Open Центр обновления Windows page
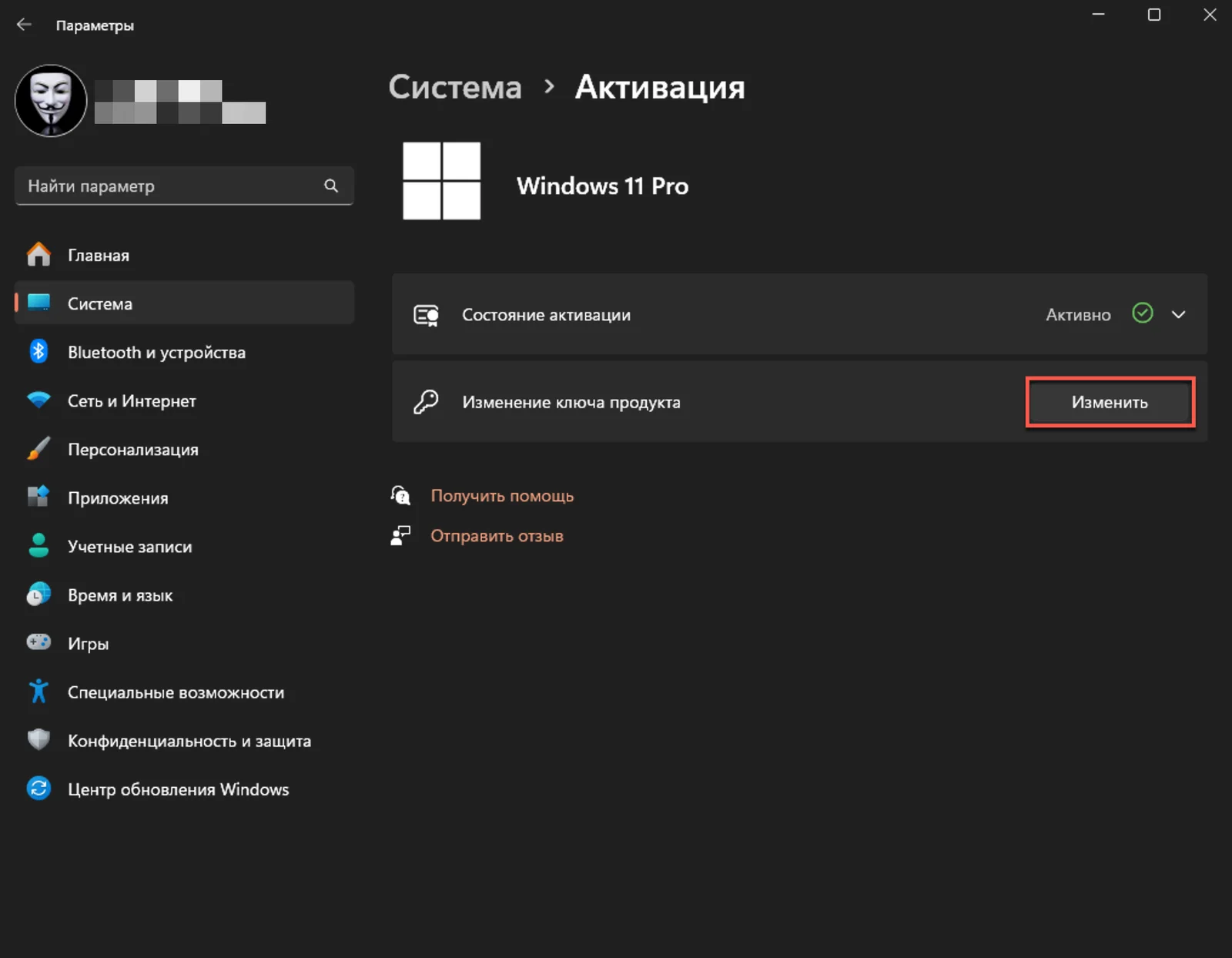Screen dimensions: 1232x958 point(184,789)
